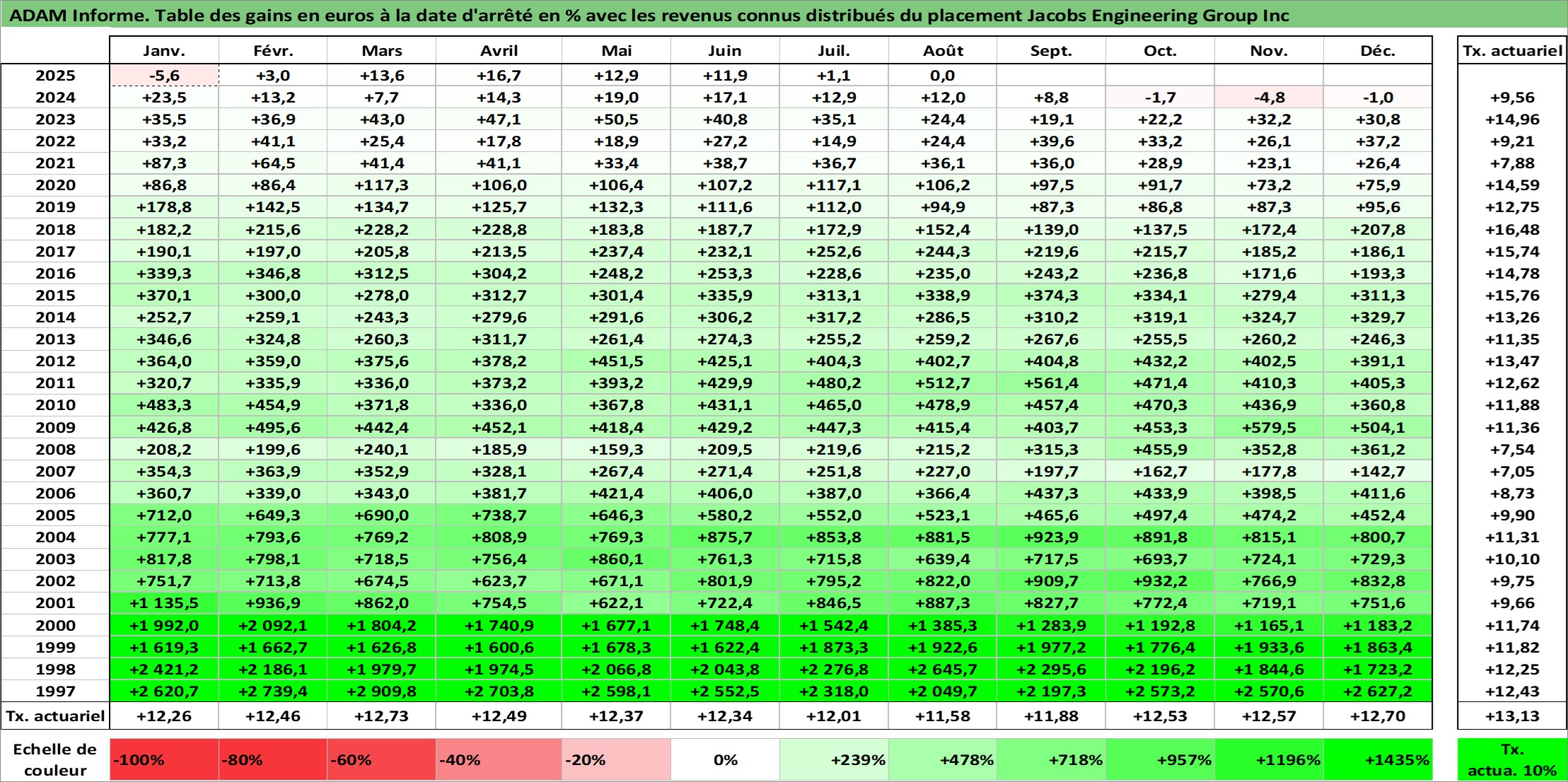Click the +478% color scale swatch

(x=943, y=759)
